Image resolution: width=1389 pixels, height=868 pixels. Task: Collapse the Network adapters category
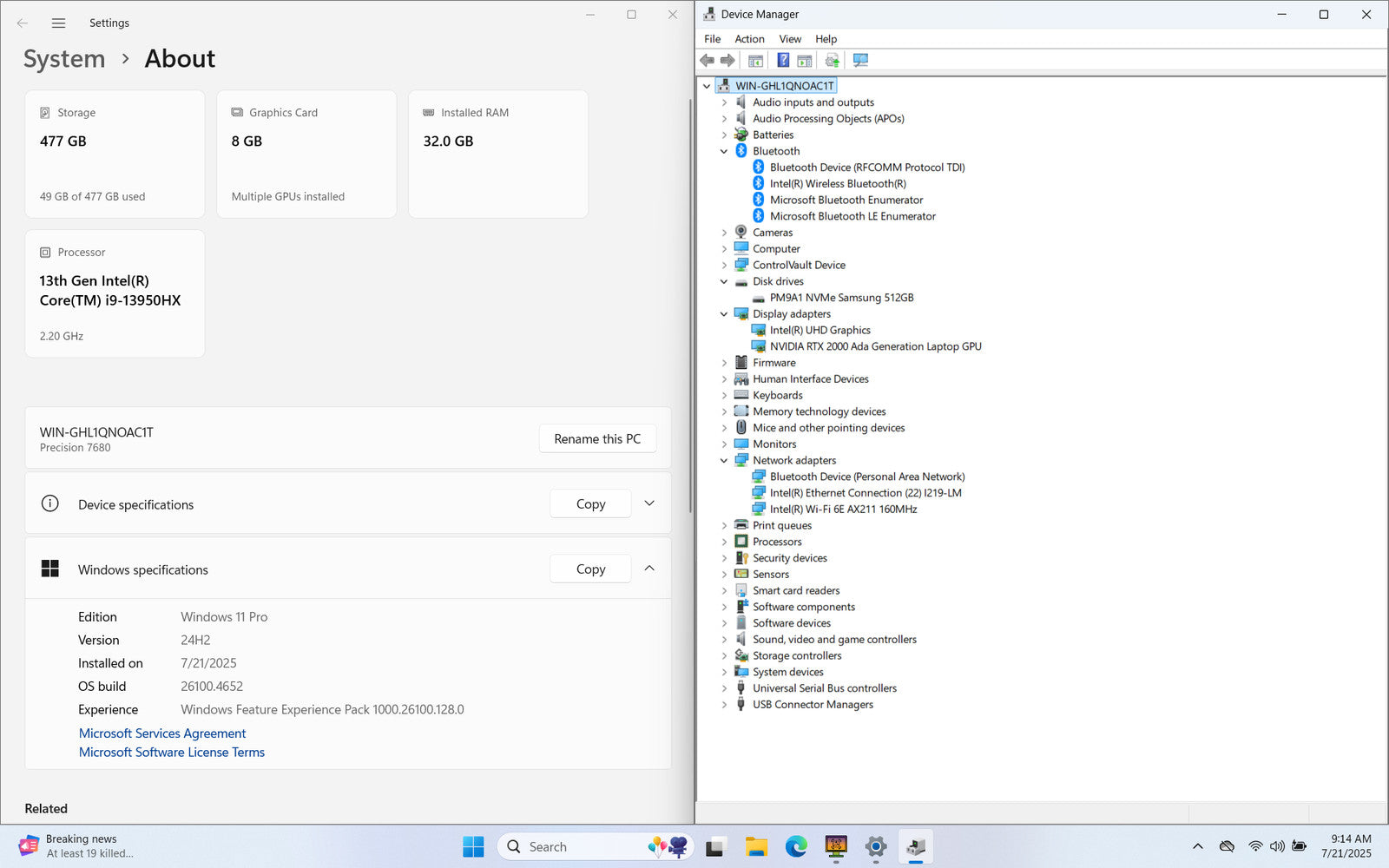[x=724, y=461]
